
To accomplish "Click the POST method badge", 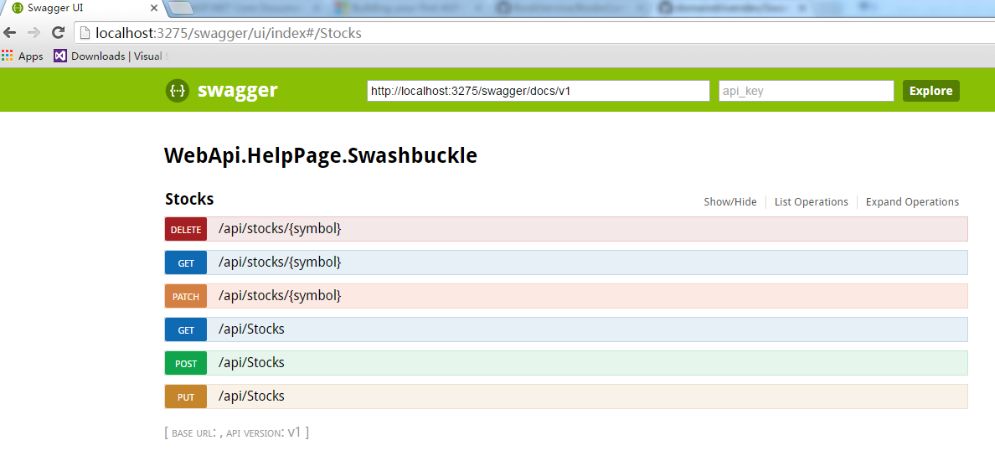I will pyautogui.click(x=186, y=364).
